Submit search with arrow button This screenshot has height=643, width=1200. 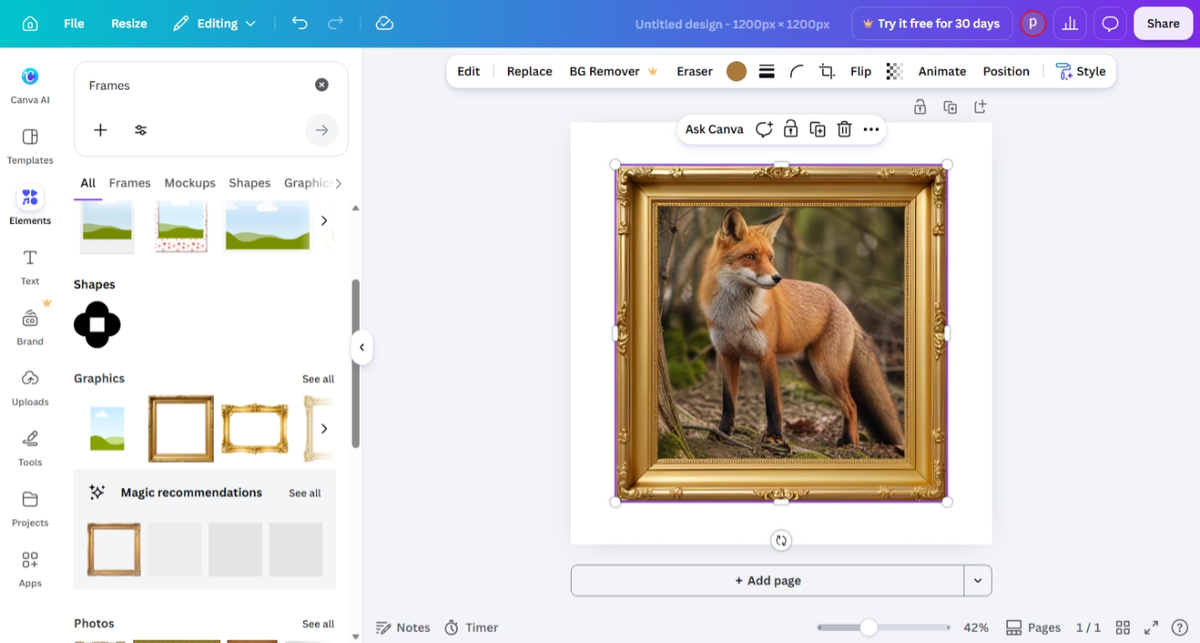click(x=322, y=130)
